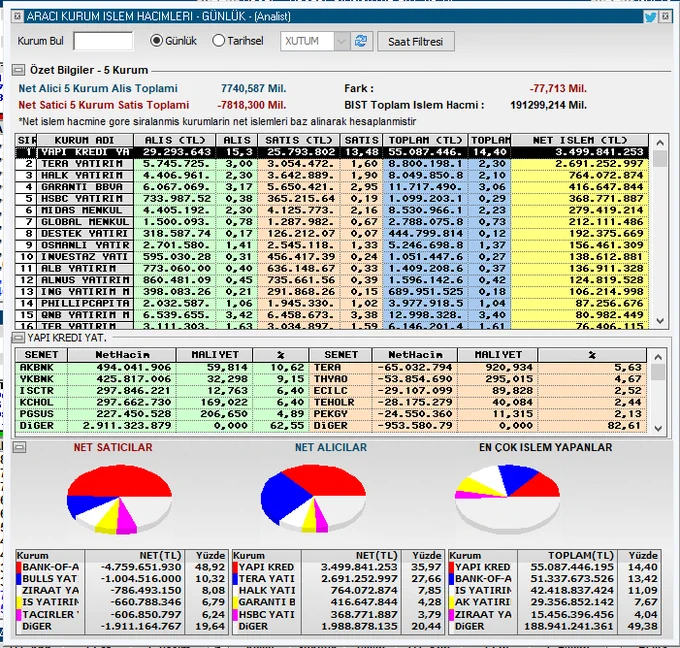The image size is (680, 648).
Task: Click the NET SATICILAR pie chart
Action: click(119, 499)
